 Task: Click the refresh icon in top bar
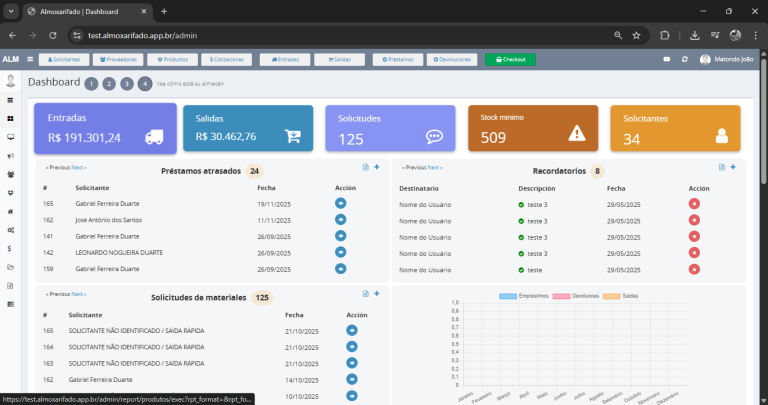point(684,59)
